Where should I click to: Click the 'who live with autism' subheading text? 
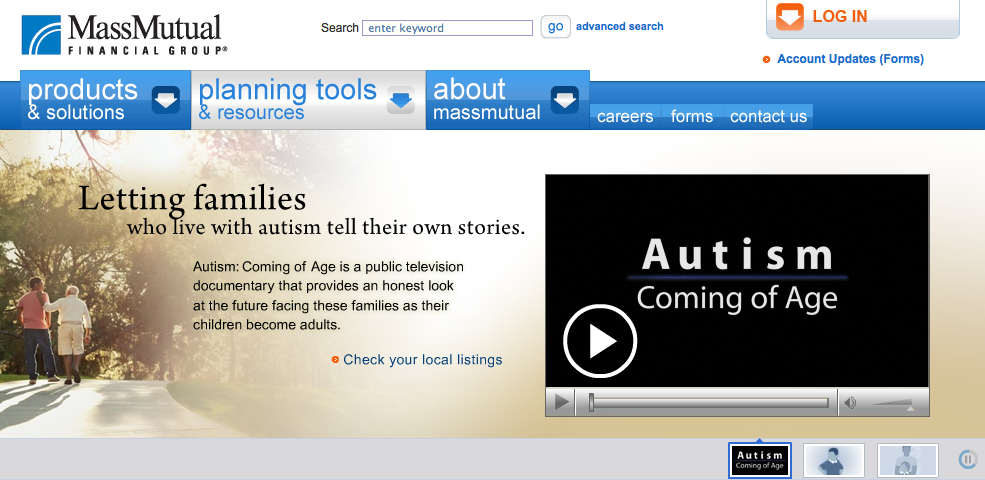[x=326, y=227]
